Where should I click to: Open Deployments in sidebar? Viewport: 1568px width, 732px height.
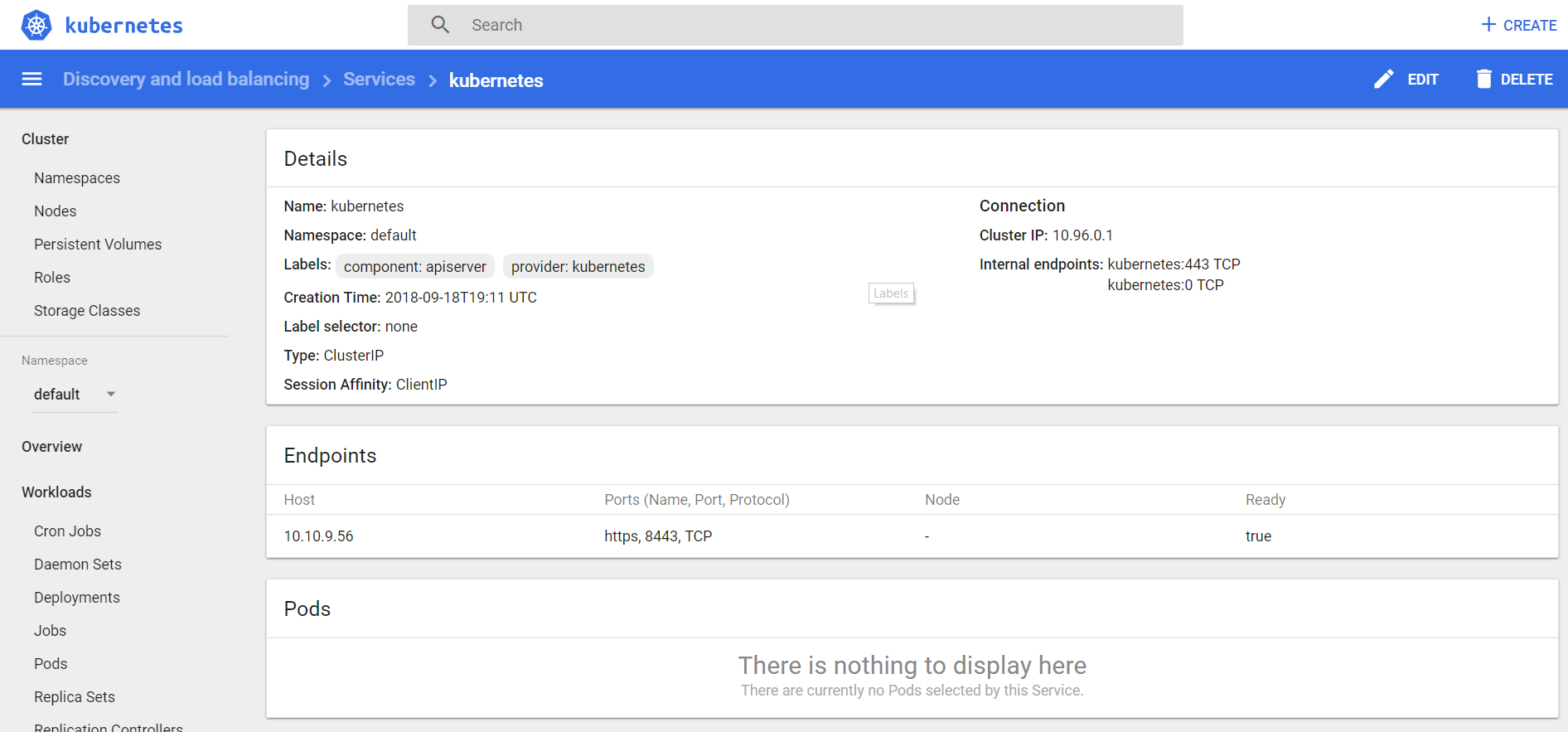click(77, 598)
